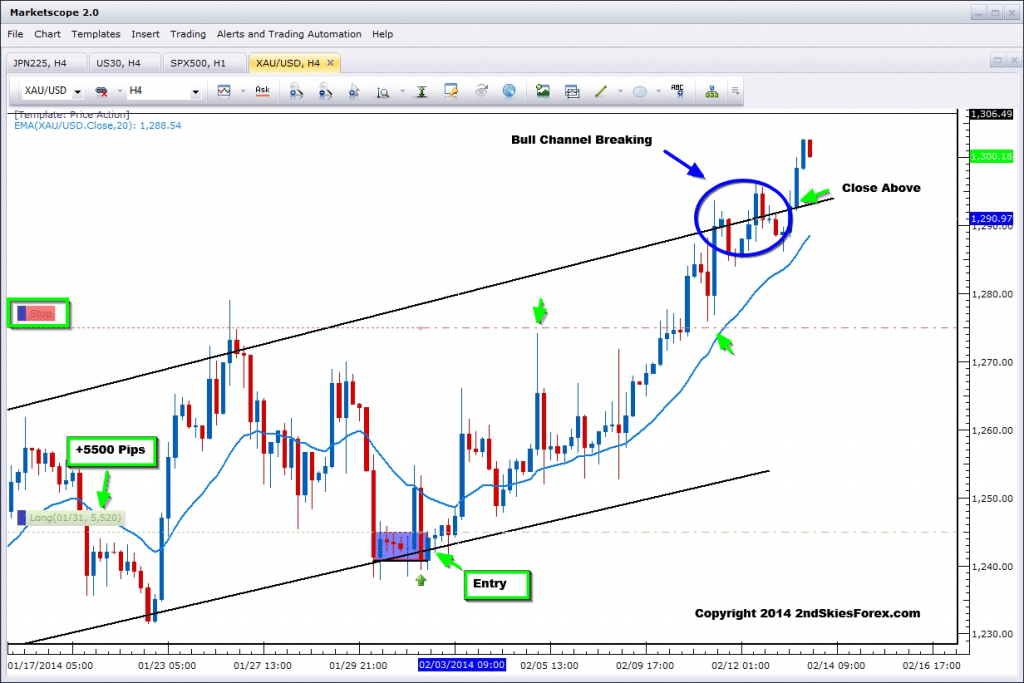Screen dimensions: 1024x683
Task: Click the greyed refresh eye icon
Action: pyautogui.click(x=481, y=91)
